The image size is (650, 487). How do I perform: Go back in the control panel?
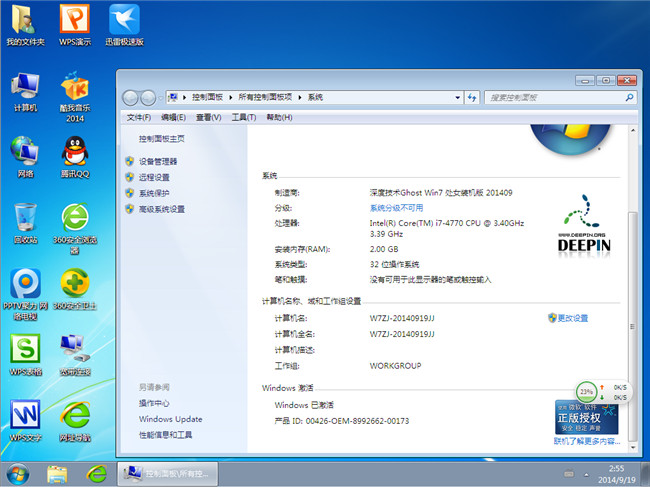point(130,98)
